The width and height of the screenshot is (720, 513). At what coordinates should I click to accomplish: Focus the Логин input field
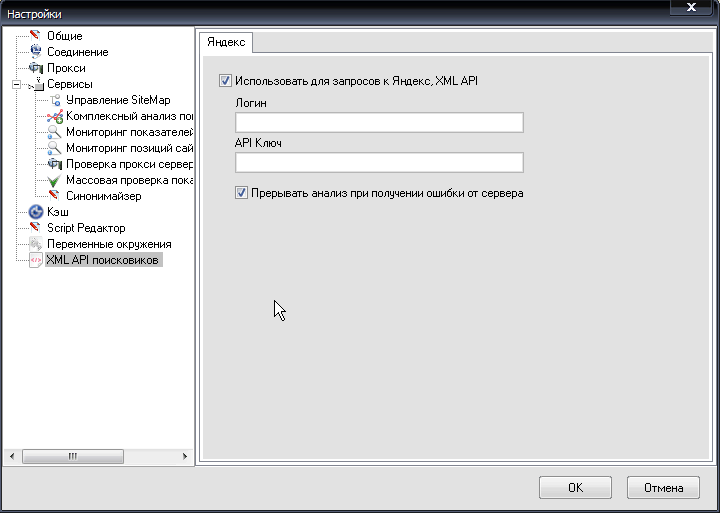[x=379, y=123]
